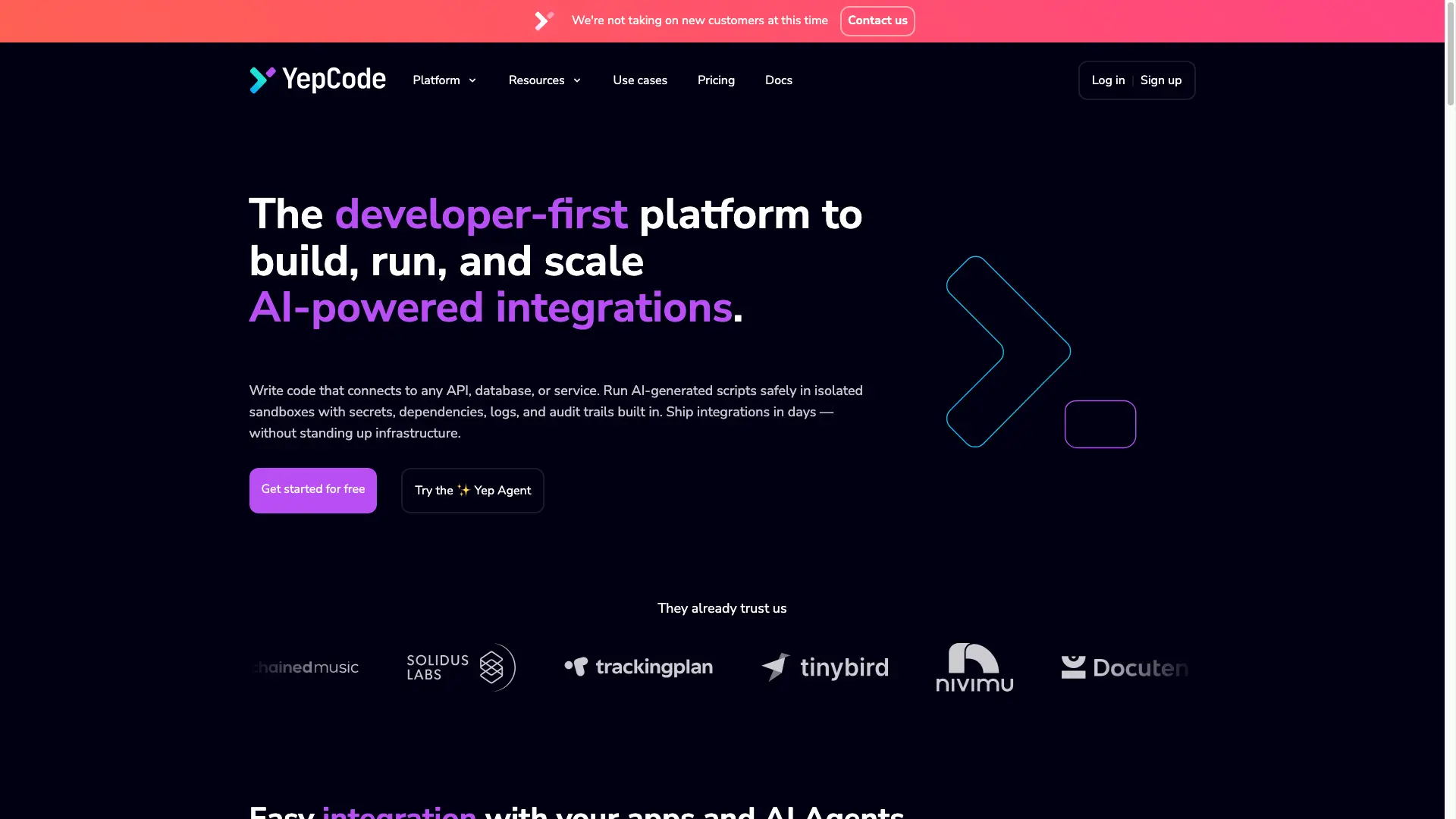Click the banner message about new customers
The width and height of the screenshot is (1456, 819).
click(x=700, y=20)
